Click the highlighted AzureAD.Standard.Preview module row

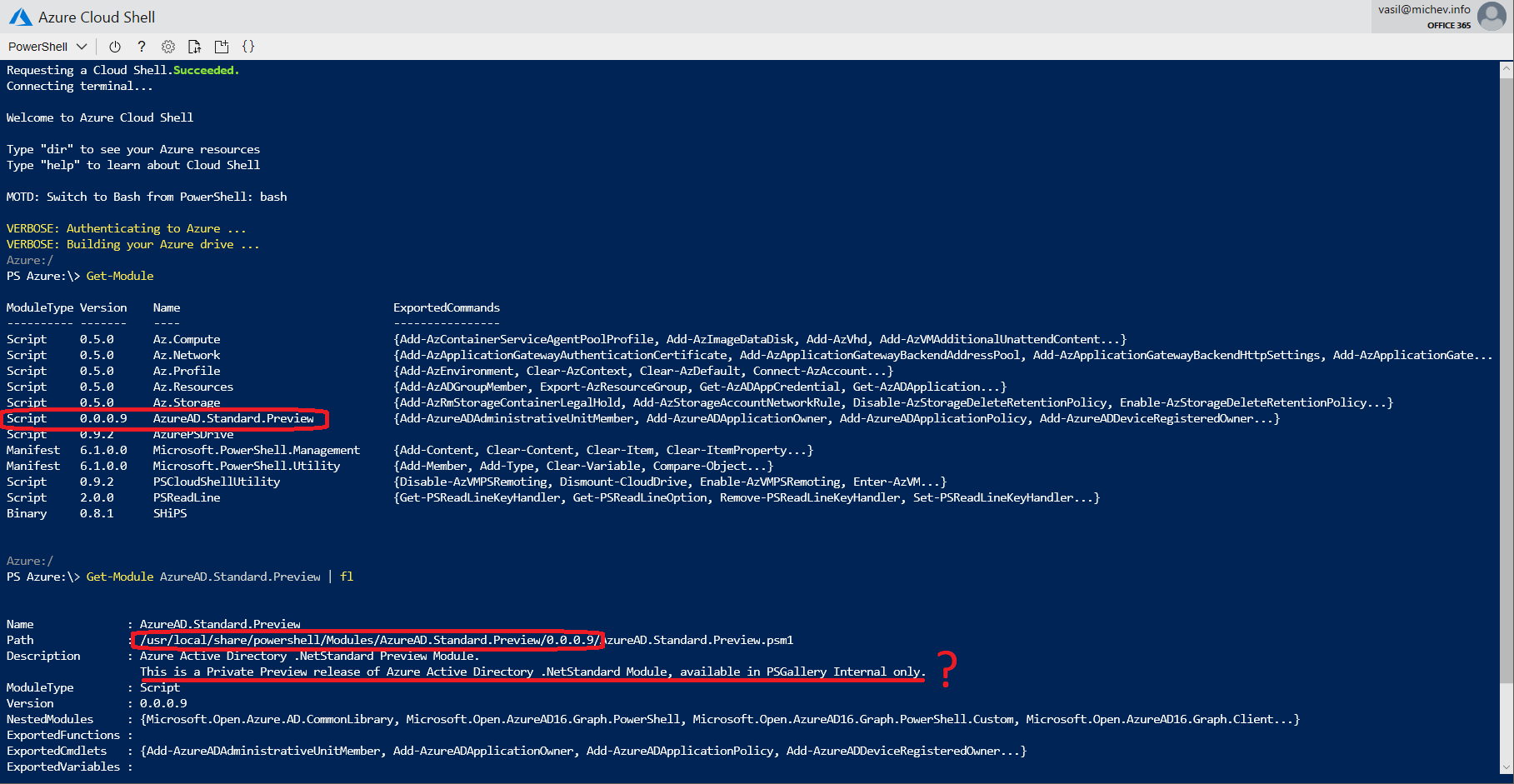click(163, 419)
